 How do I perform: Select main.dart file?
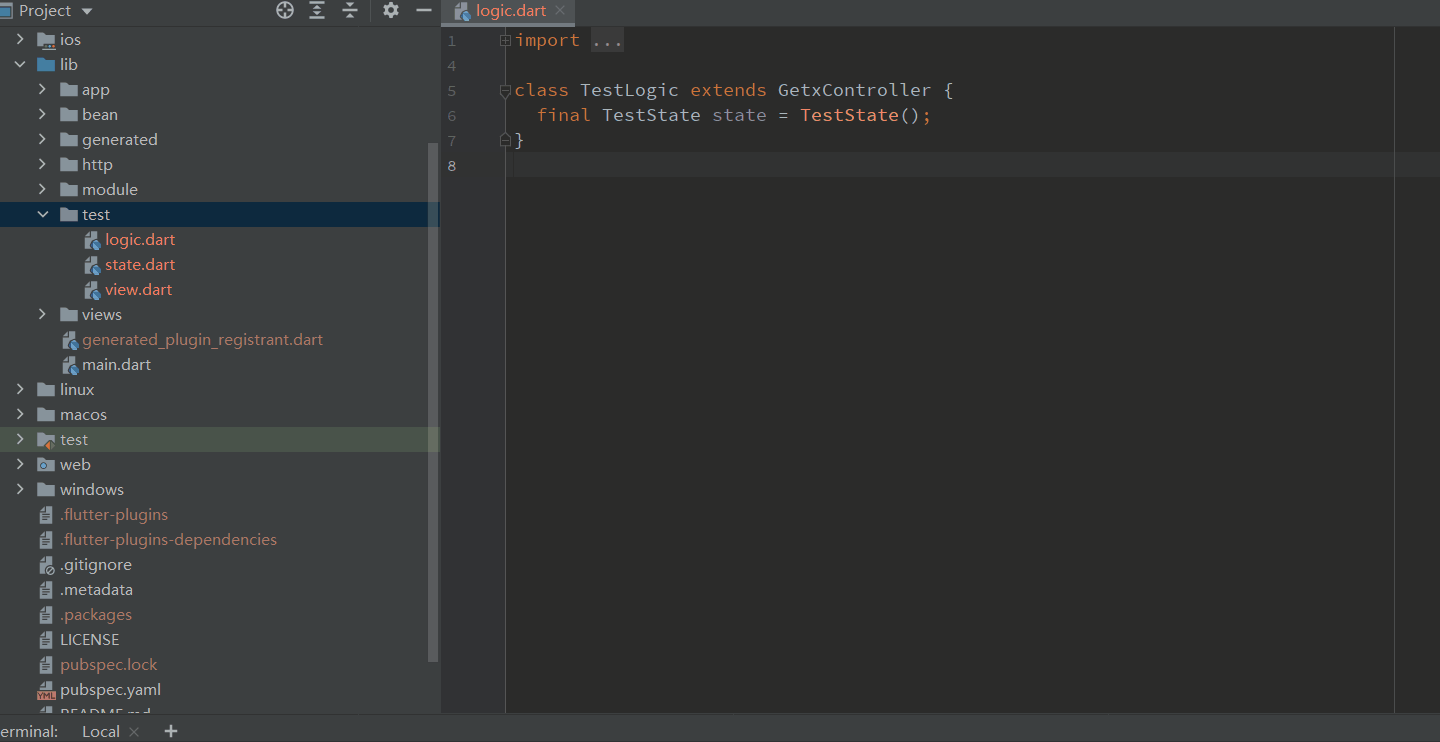click(x=116, y=364)
